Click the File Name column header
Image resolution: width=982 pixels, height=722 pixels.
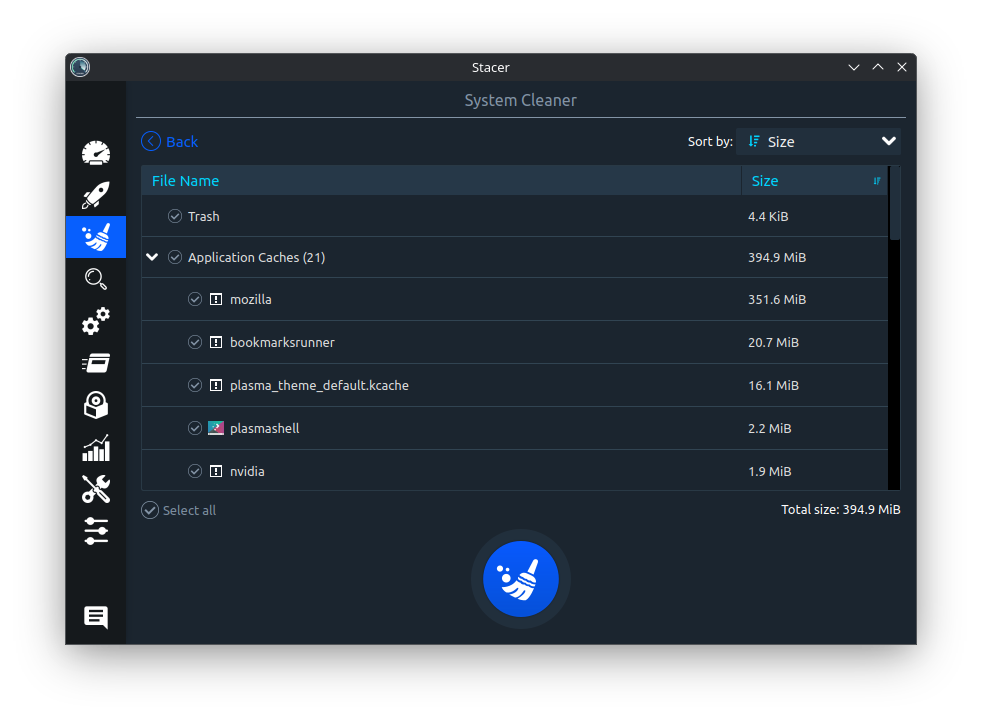[440, 181]
